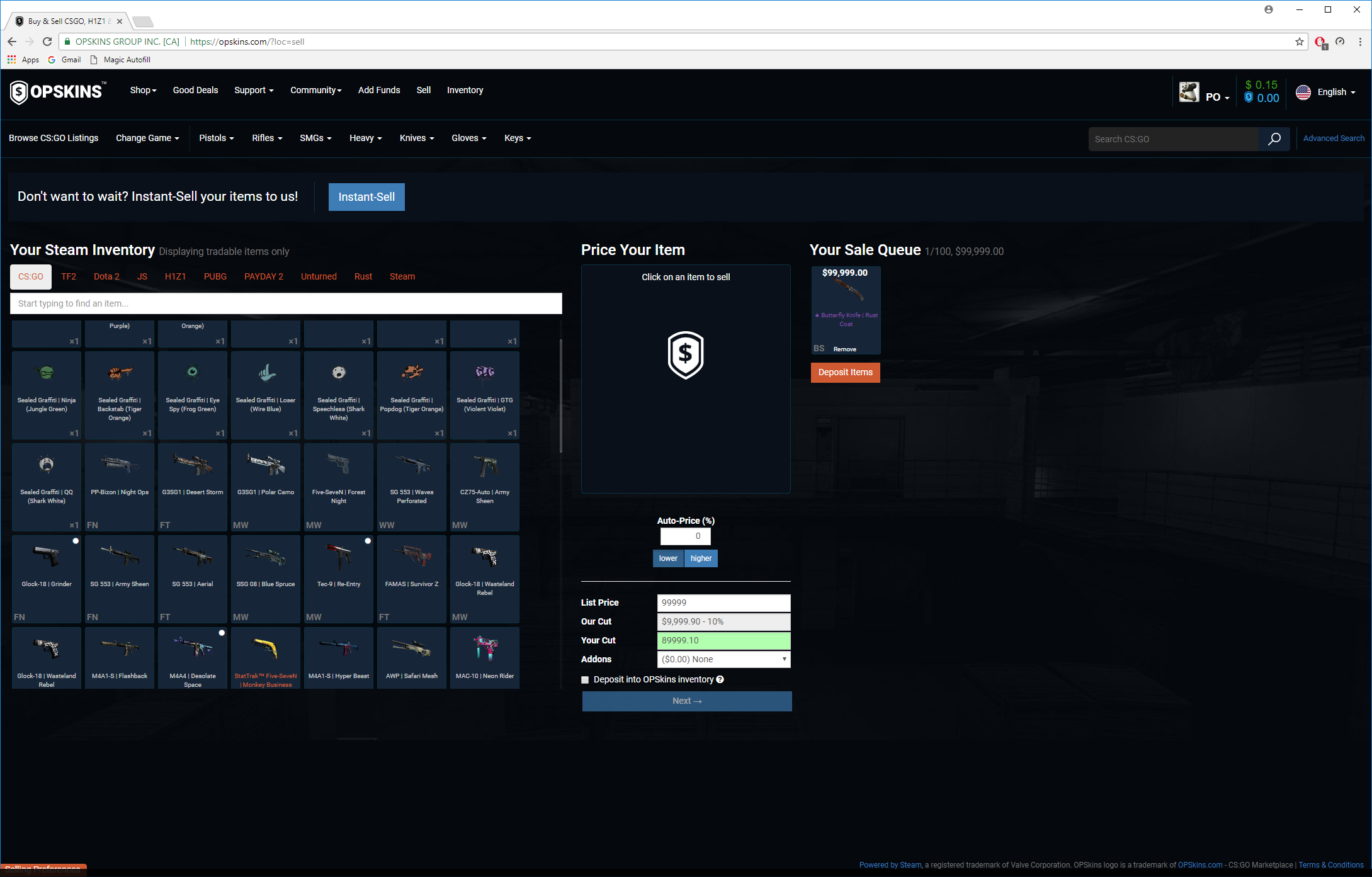Remove Butterfly Knife from sale queue
Image resolution: width=1372 pixels, height=877 pixels.
click(844, 349)
